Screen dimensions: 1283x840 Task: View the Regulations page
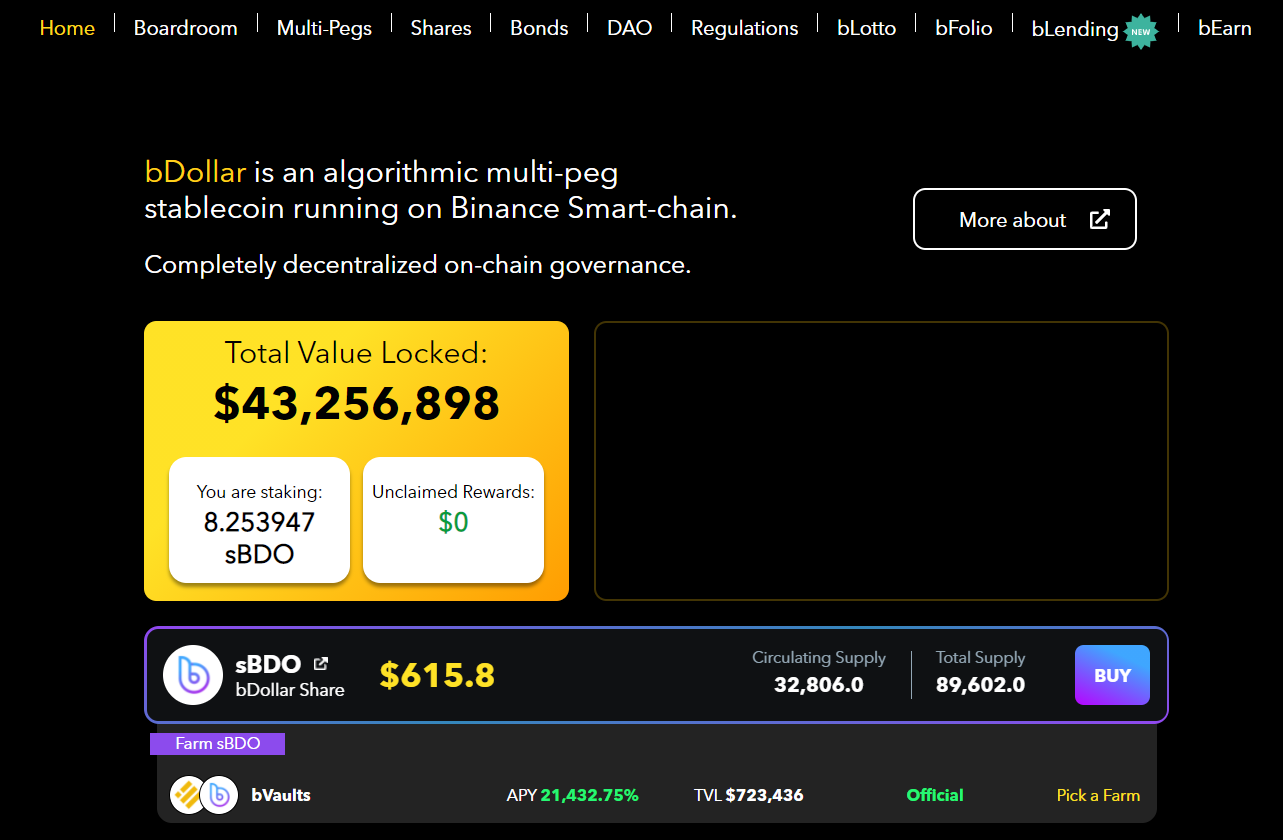(x=745, y=28)
